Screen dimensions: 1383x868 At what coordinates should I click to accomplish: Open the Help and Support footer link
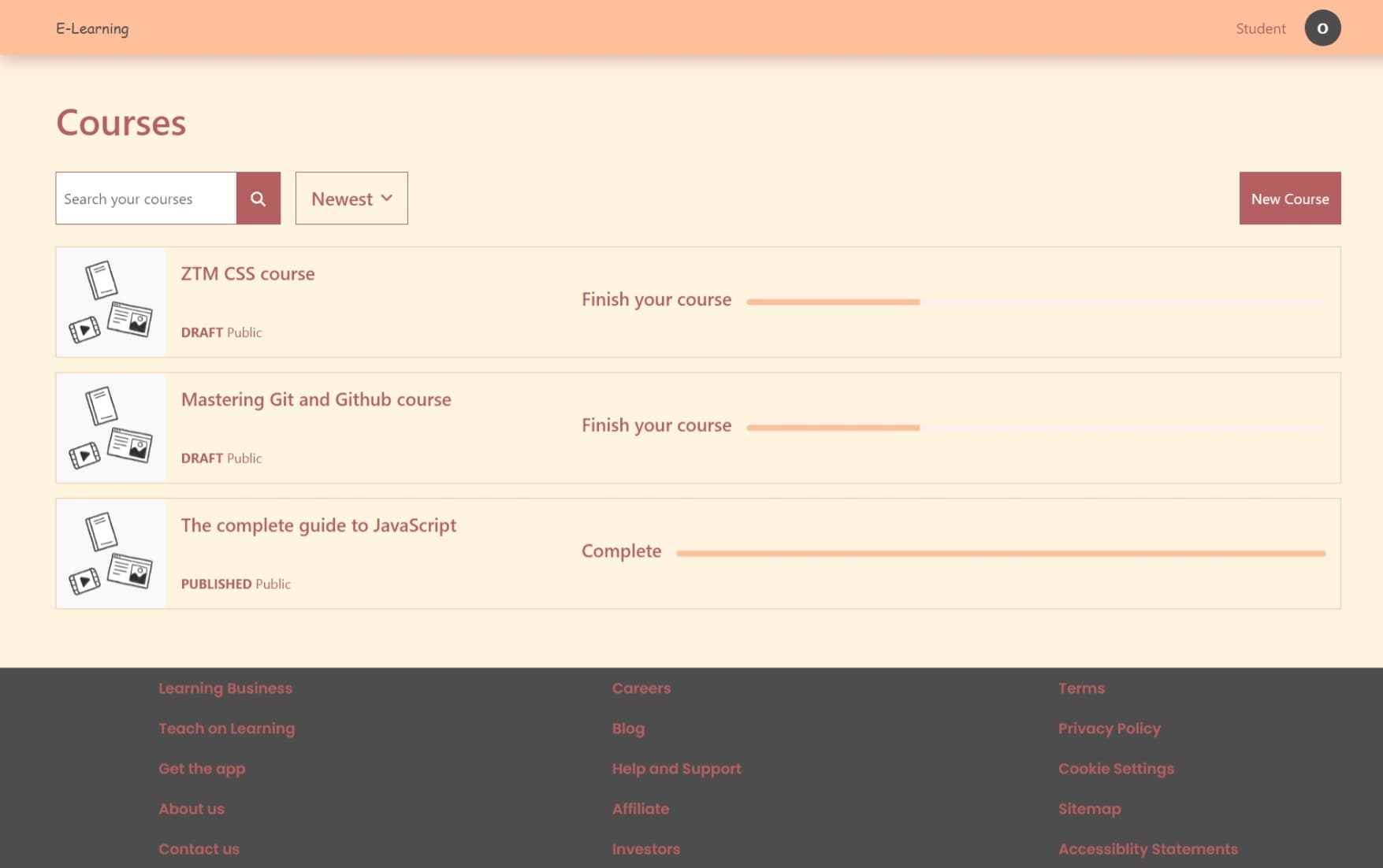tap(676, 769)
